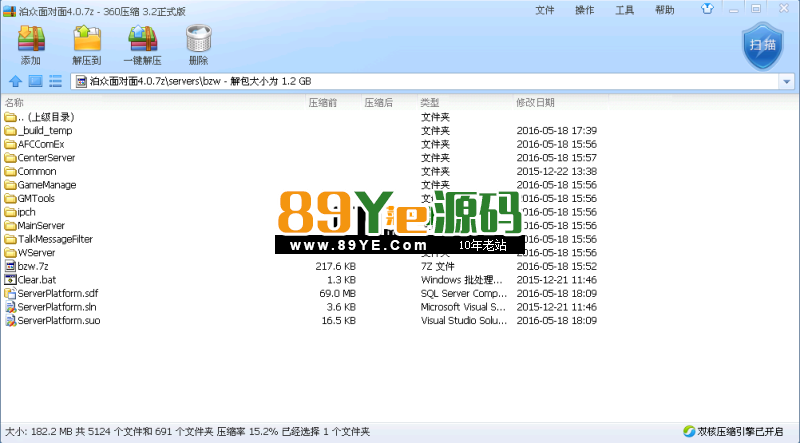
Task: Click the 一键解压 (one-click extract) icon
Action: click(x=142, y=39)
